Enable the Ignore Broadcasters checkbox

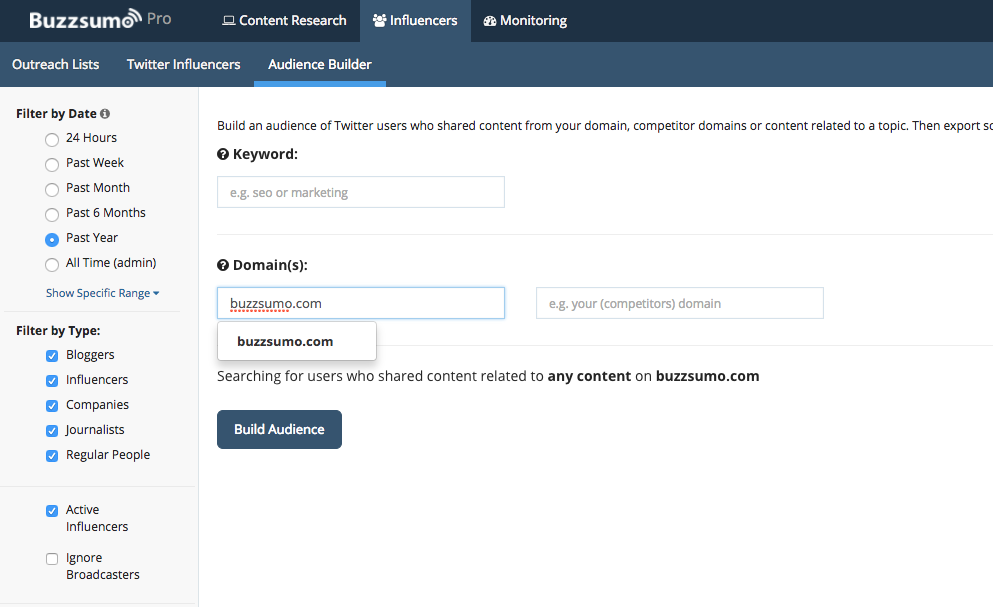[52, 559]
